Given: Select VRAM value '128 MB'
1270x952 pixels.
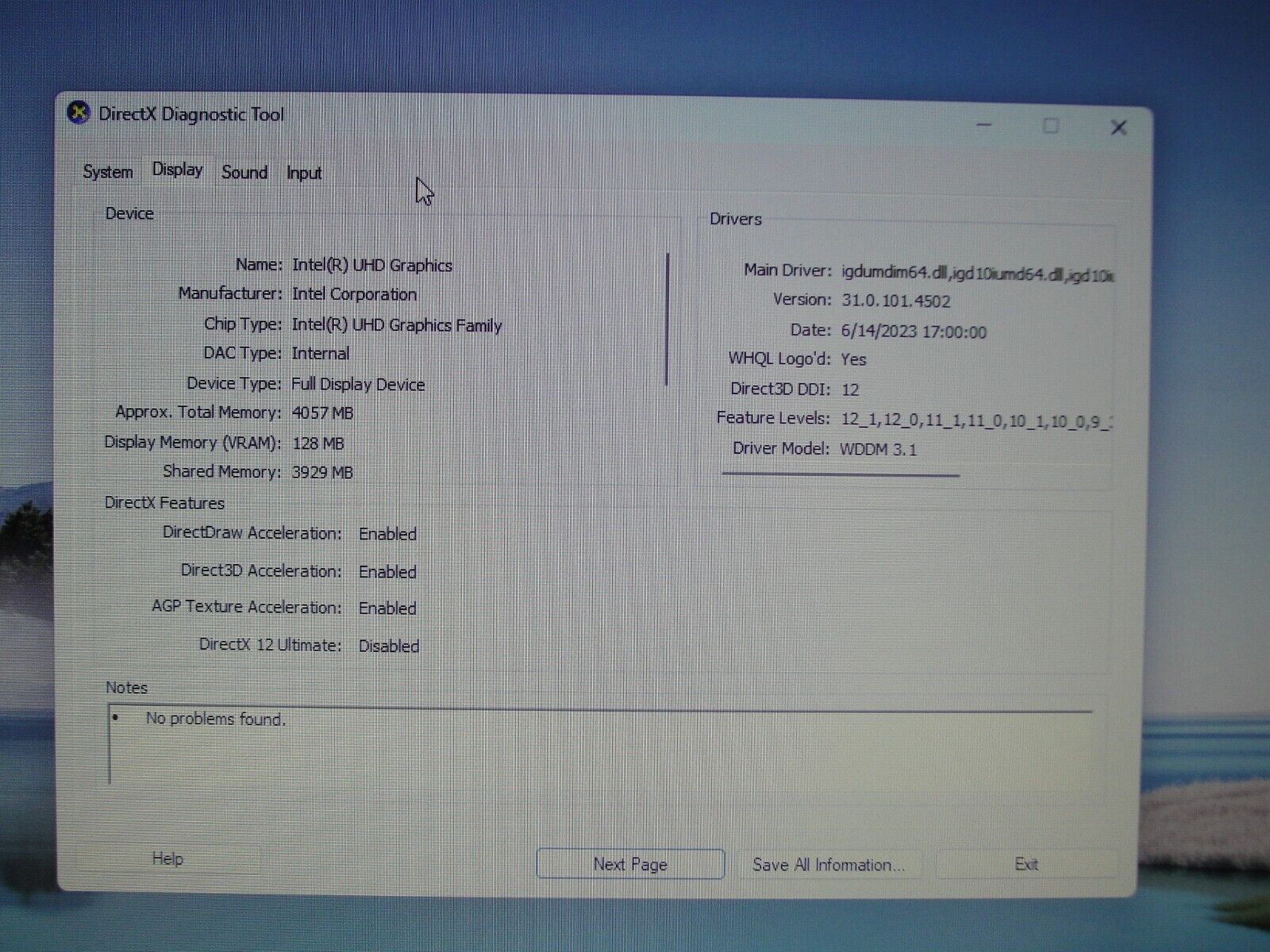Looking at the screenshot, I should point(318,443).
